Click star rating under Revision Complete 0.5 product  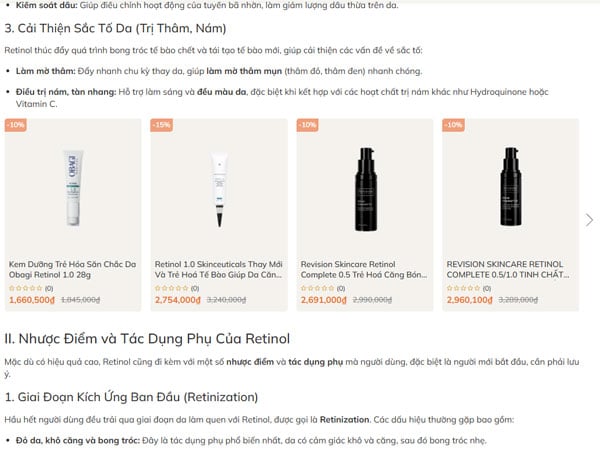[318, 288]
